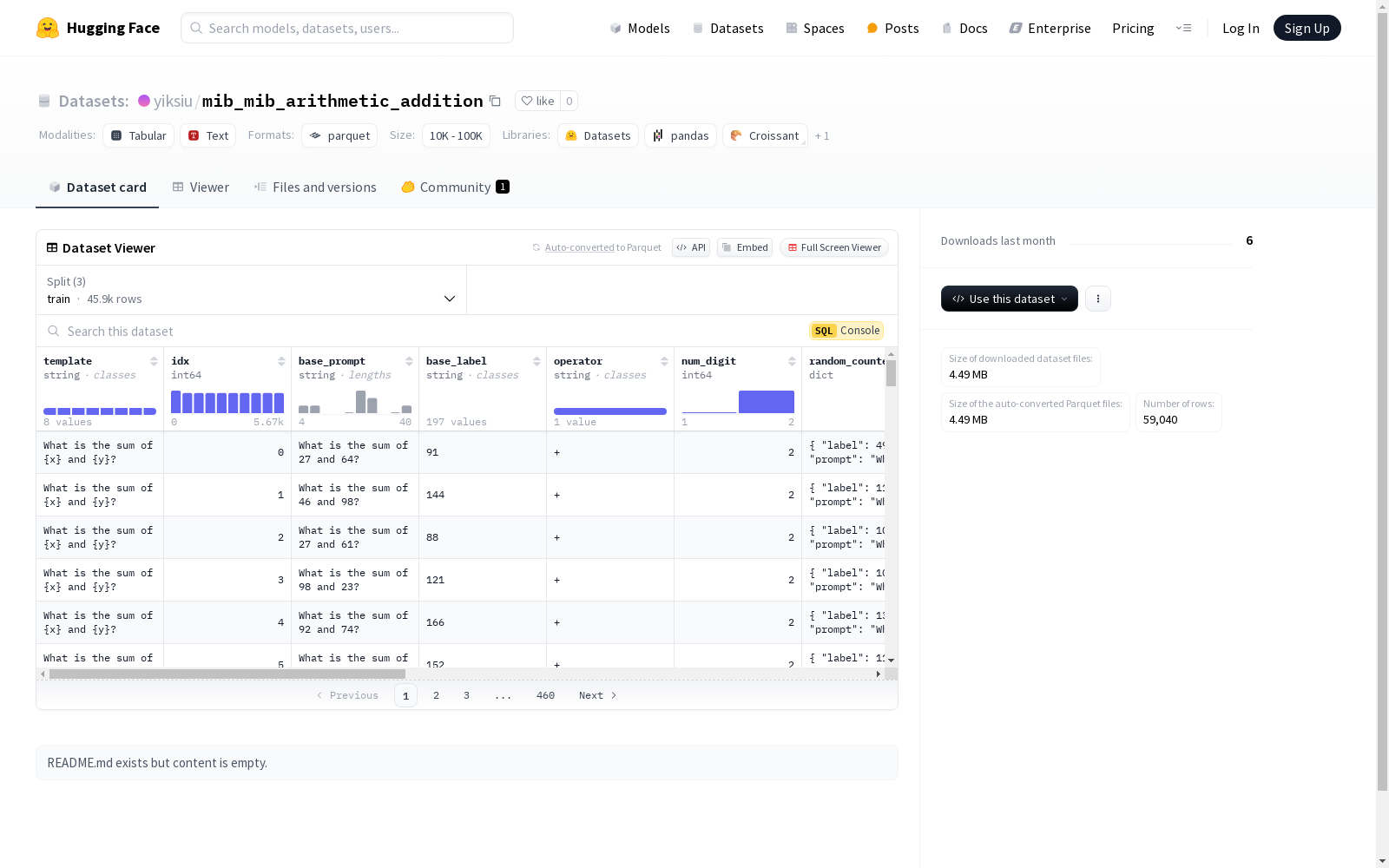Click the Croissant library tag
Viewport: 1389px width, 868px height.
tap(765, 135)
